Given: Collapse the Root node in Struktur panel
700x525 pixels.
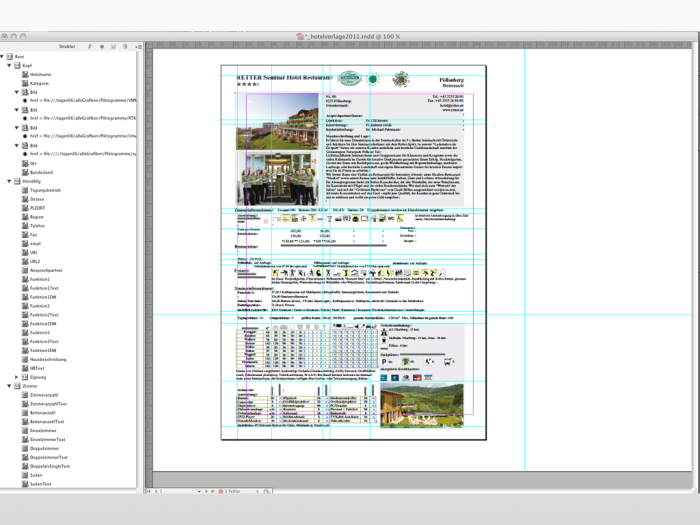Looking at the screenshot, I should coord(2,57).
